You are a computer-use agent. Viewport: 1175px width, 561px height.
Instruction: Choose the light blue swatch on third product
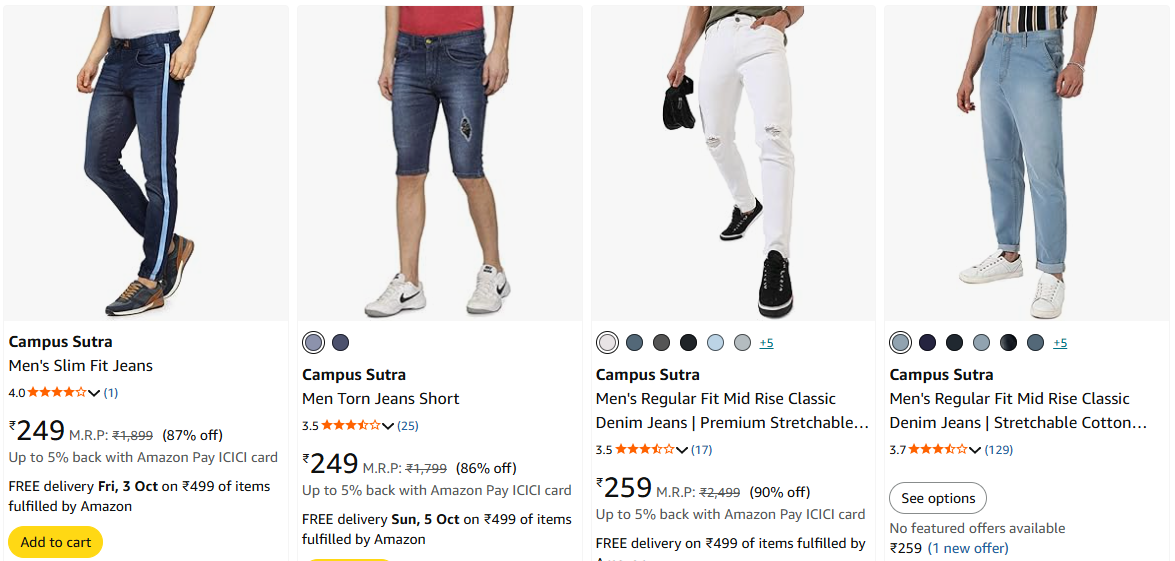tap(715, 343)
